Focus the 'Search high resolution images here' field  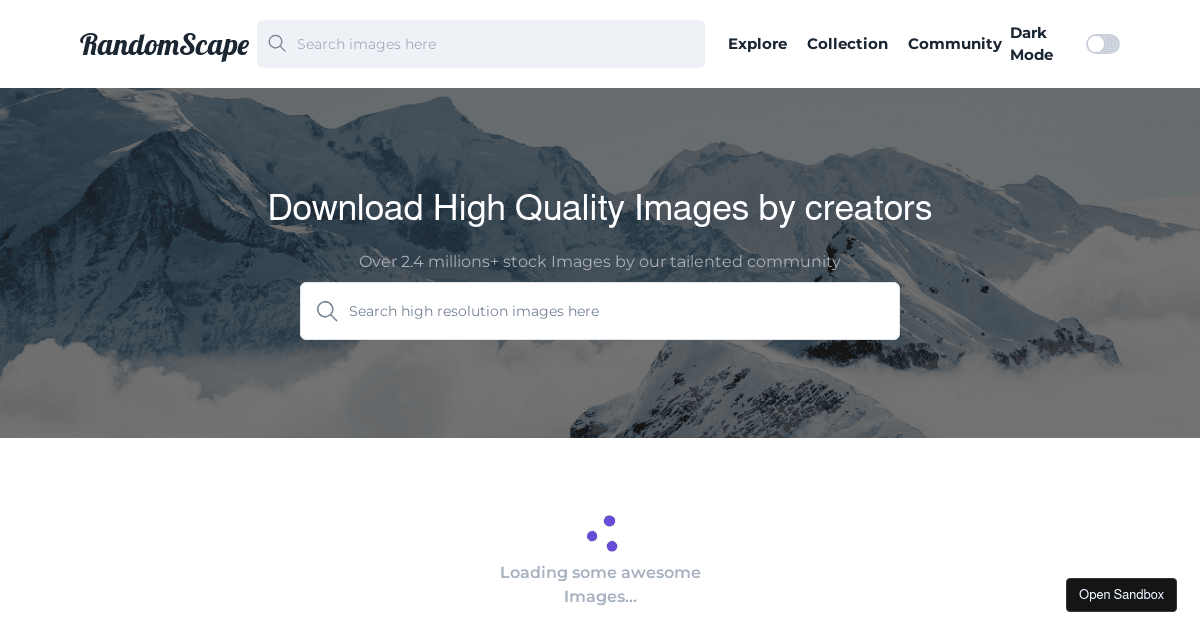coord(600,311)
